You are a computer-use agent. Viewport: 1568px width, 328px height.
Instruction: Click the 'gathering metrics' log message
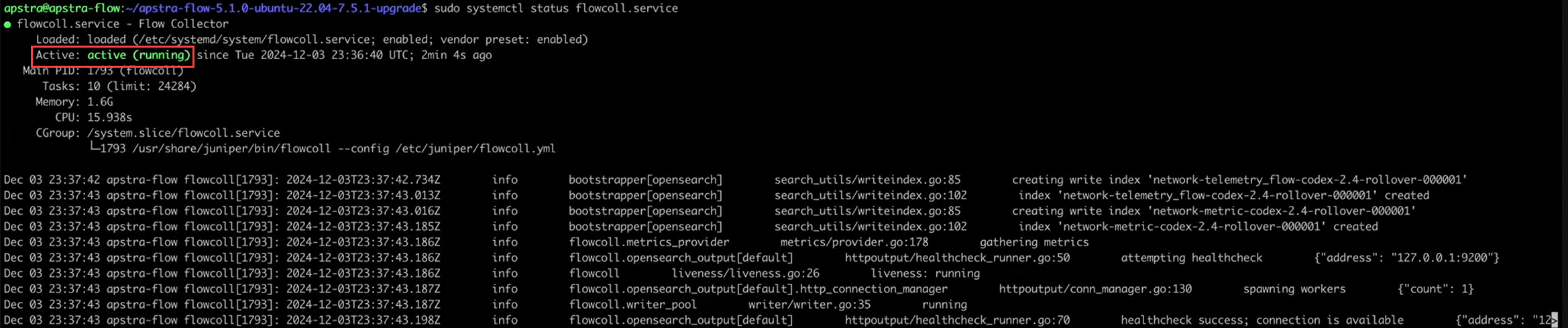[1033, 242]
